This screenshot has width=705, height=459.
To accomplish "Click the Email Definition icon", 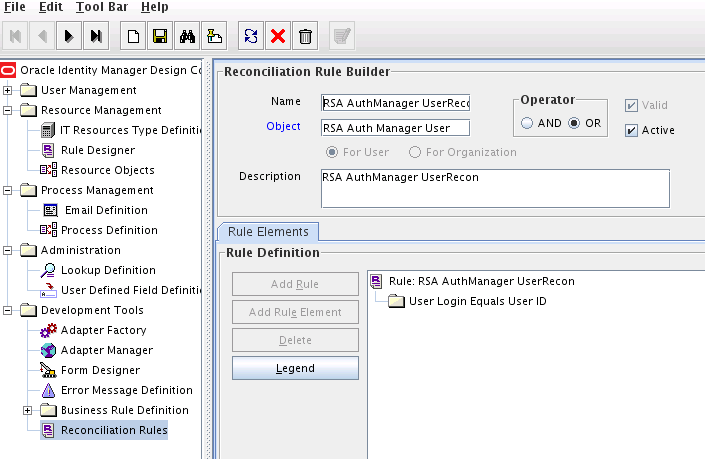I will [x=50, y=210].
